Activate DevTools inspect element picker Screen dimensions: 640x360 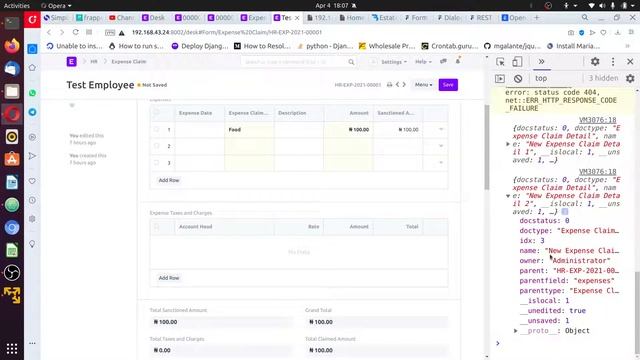500,62
